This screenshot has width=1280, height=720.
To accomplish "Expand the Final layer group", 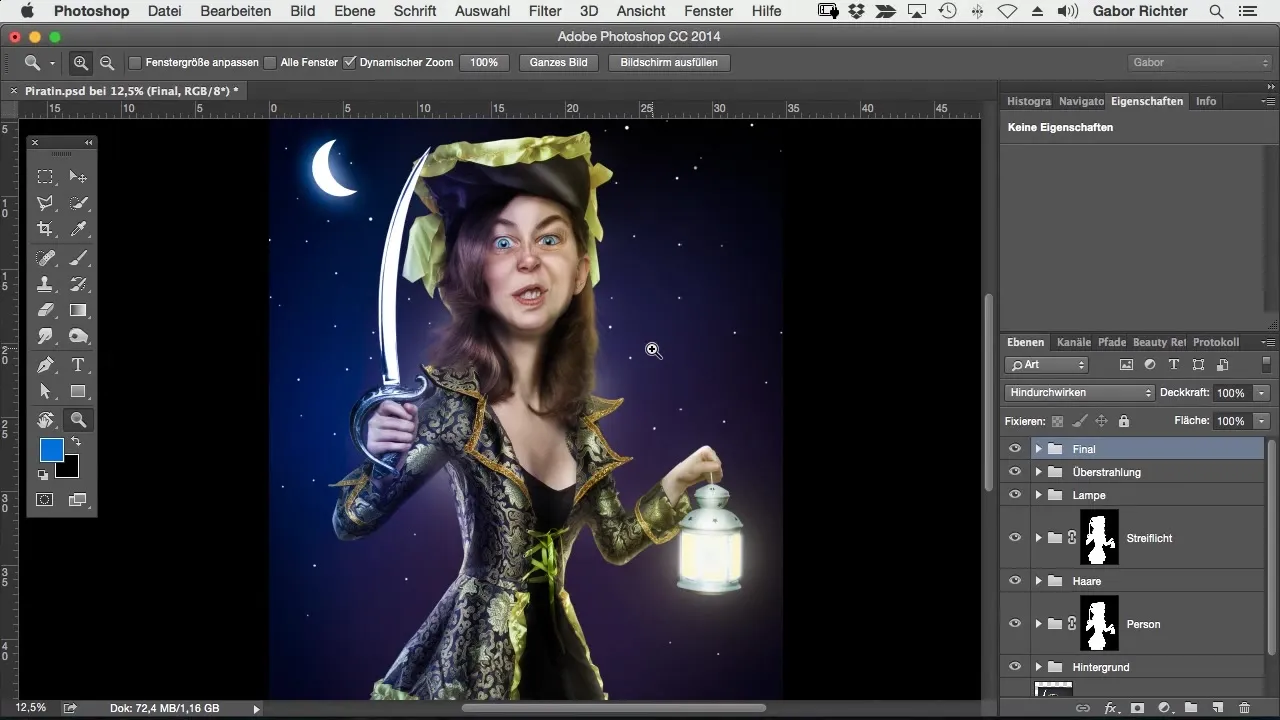I will [1038, 449].
